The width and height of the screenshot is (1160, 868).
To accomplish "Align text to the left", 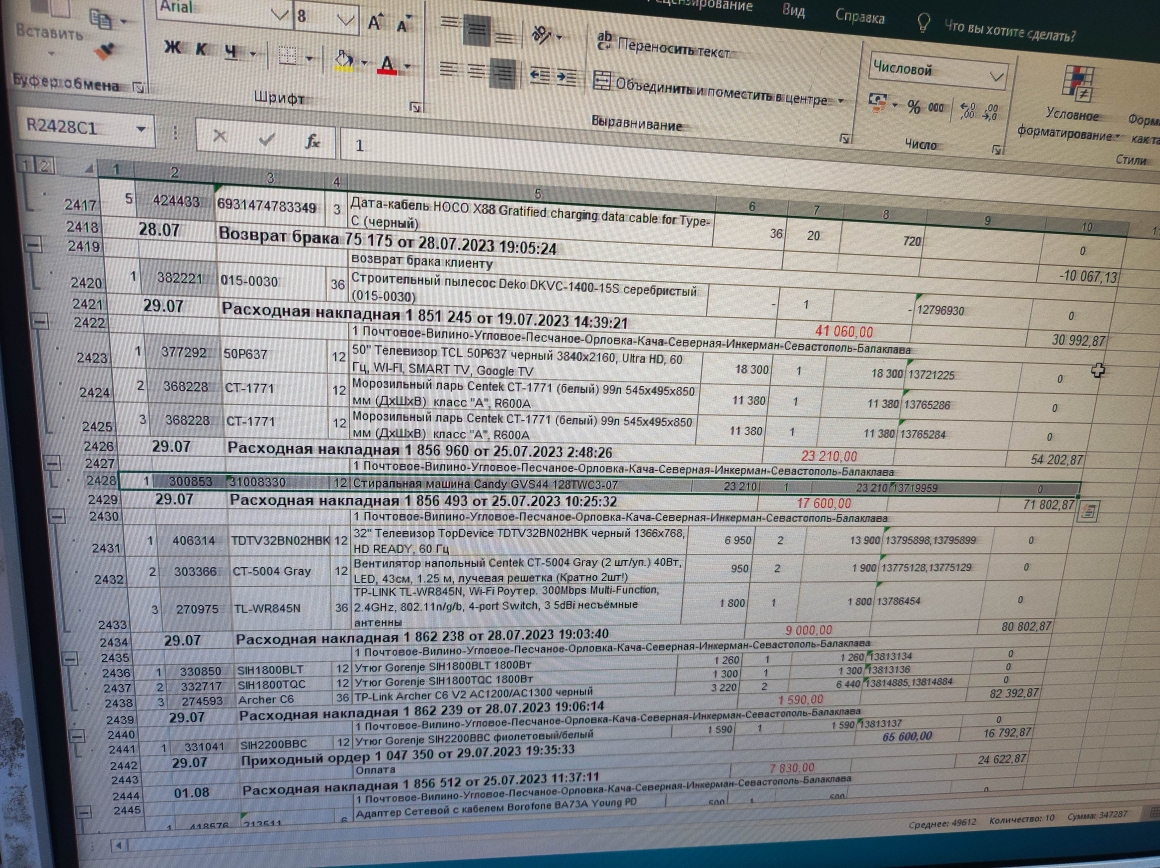I will pos(448,69).
